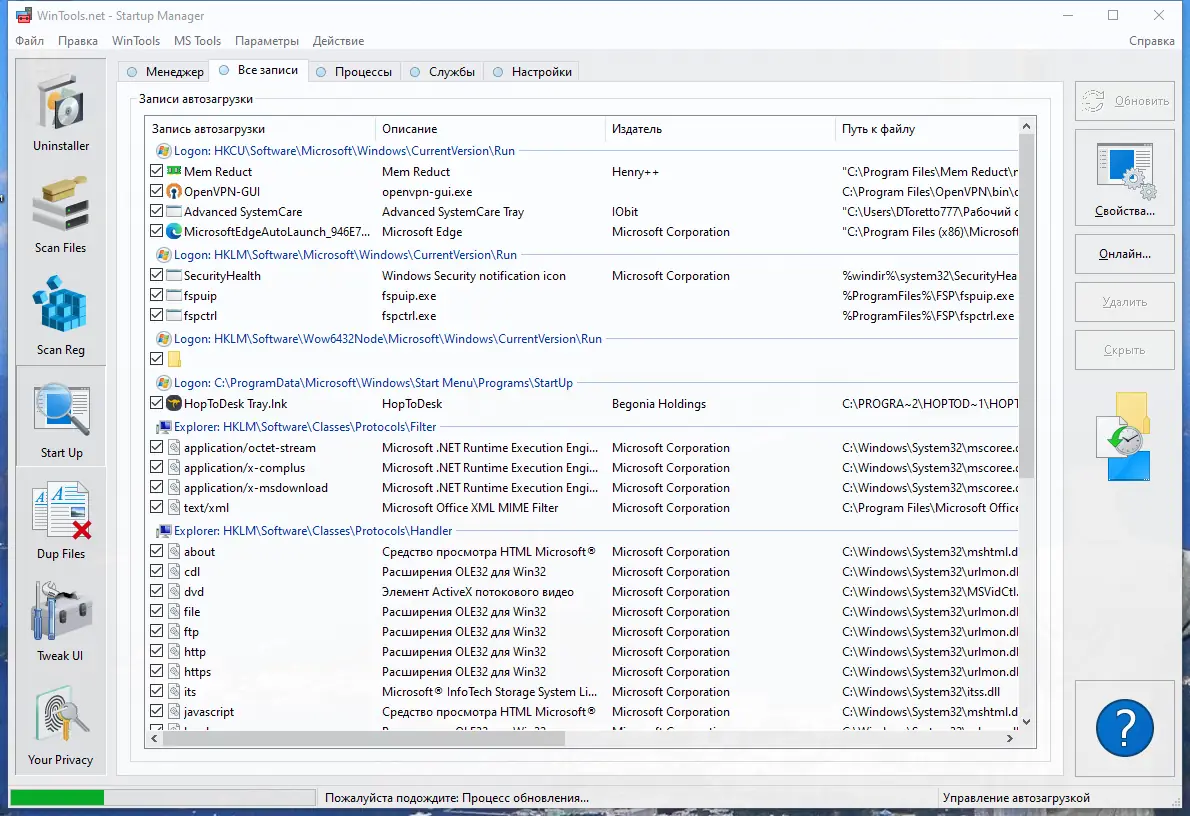Switch to the Службы tab

pos(442,72)
